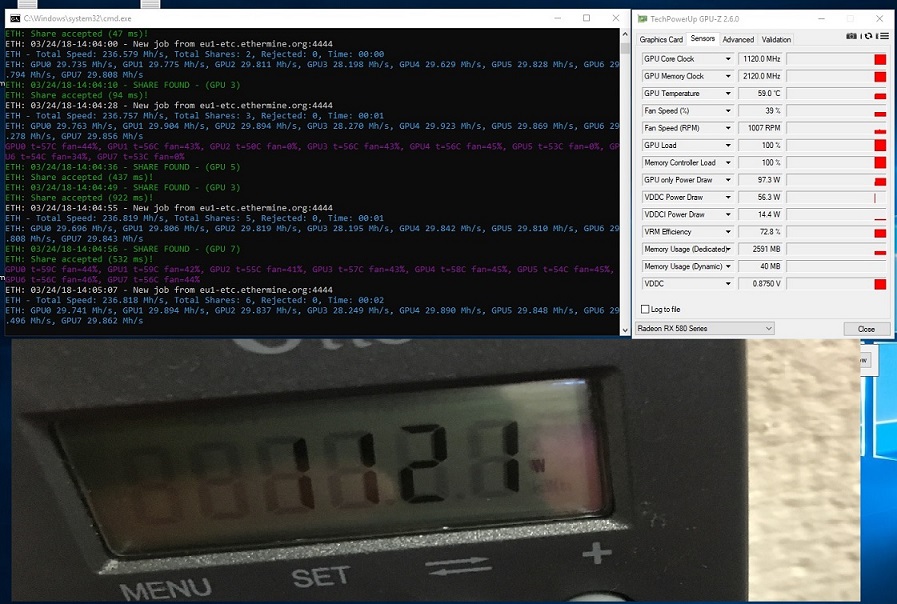The image size is (897, 604).
Task: Click the GPU-Z title bar app icon
Action: click(x=645, y=18)
